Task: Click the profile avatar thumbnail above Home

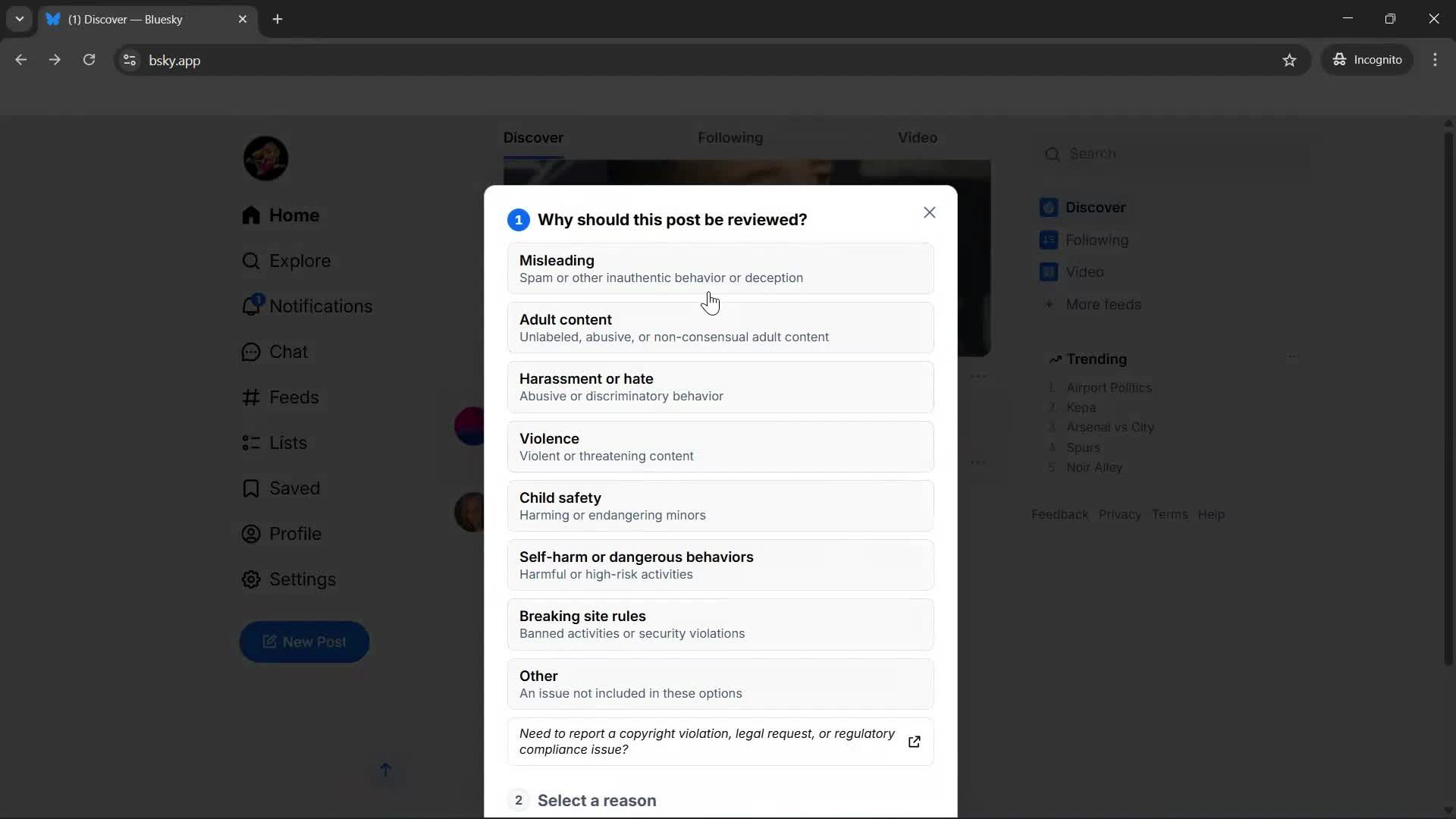Action: coord(265,158)
